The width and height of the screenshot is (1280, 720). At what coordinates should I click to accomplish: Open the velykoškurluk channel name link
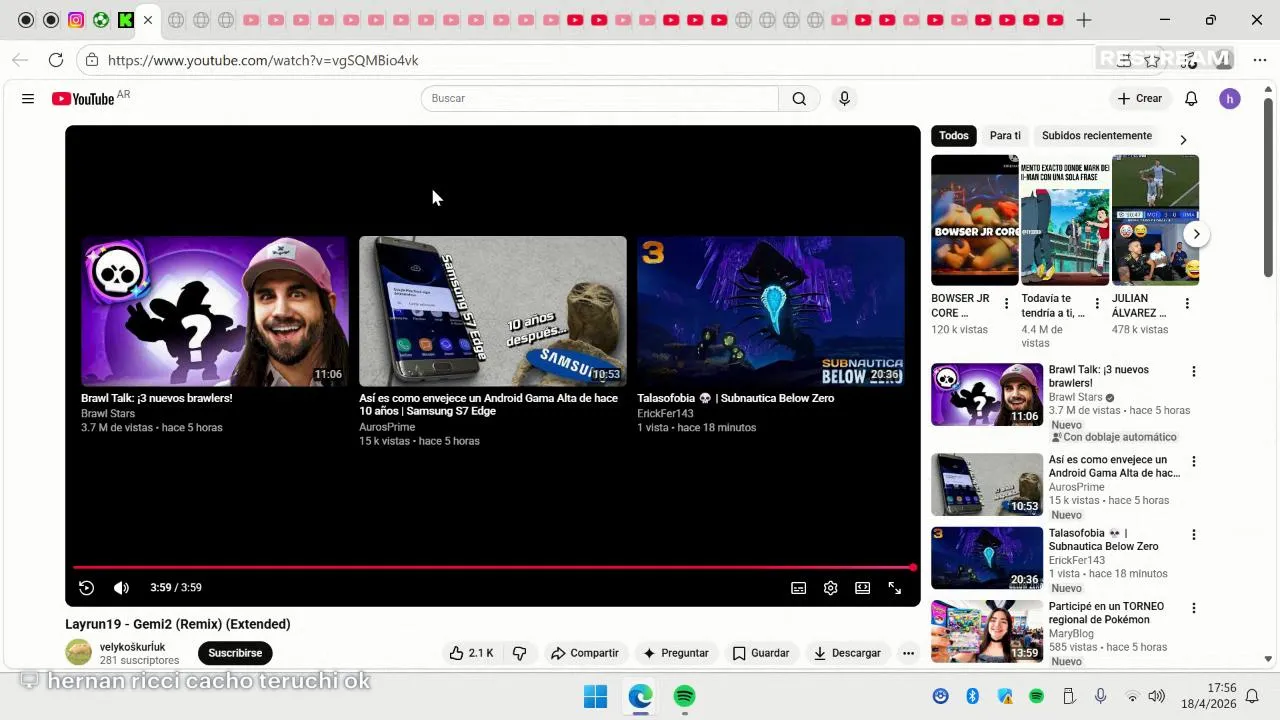pos(132,647)
